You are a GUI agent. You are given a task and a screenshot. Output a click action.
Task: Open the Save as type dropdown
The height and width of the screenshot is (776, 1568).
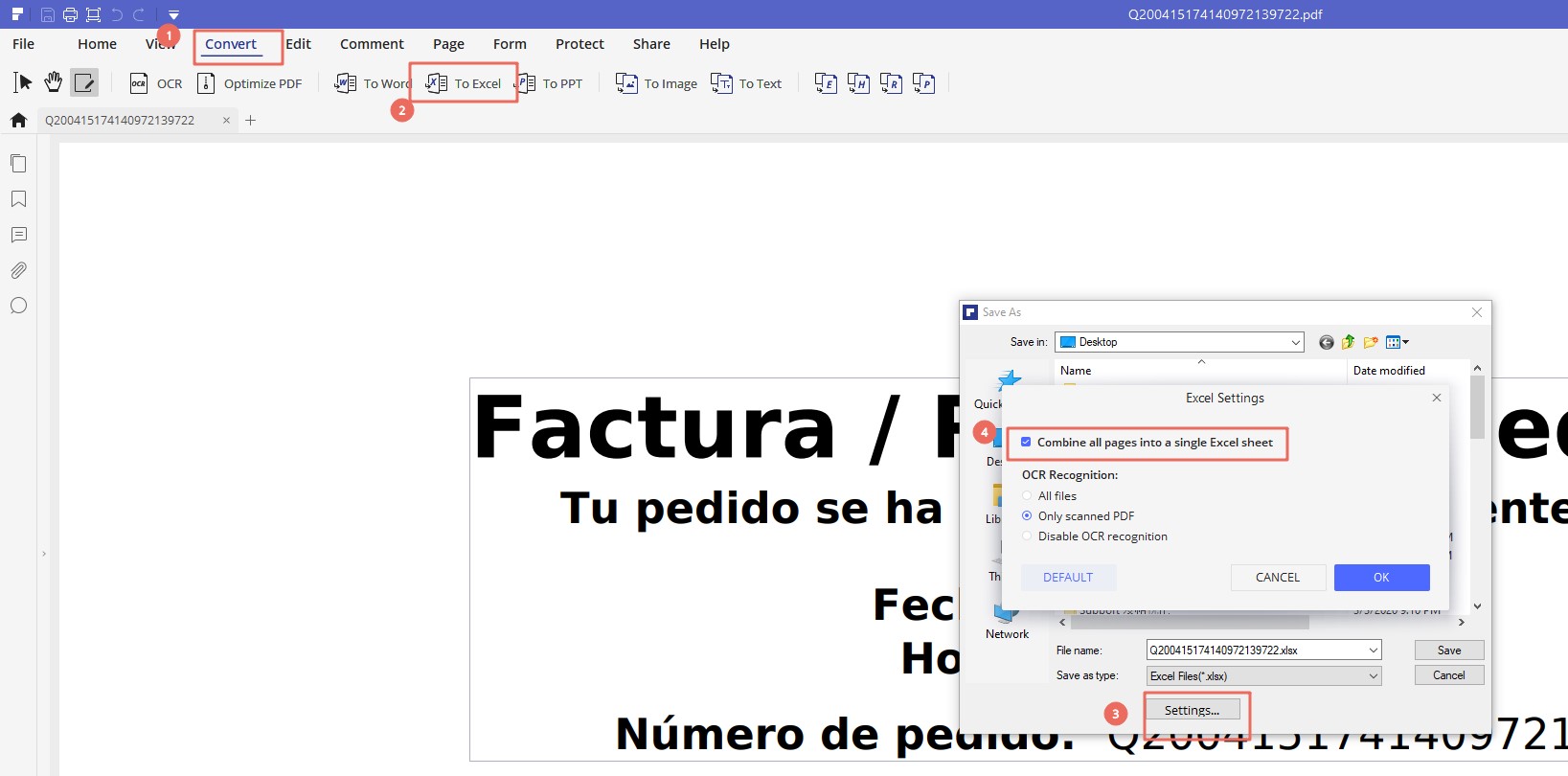(1264, 676)
